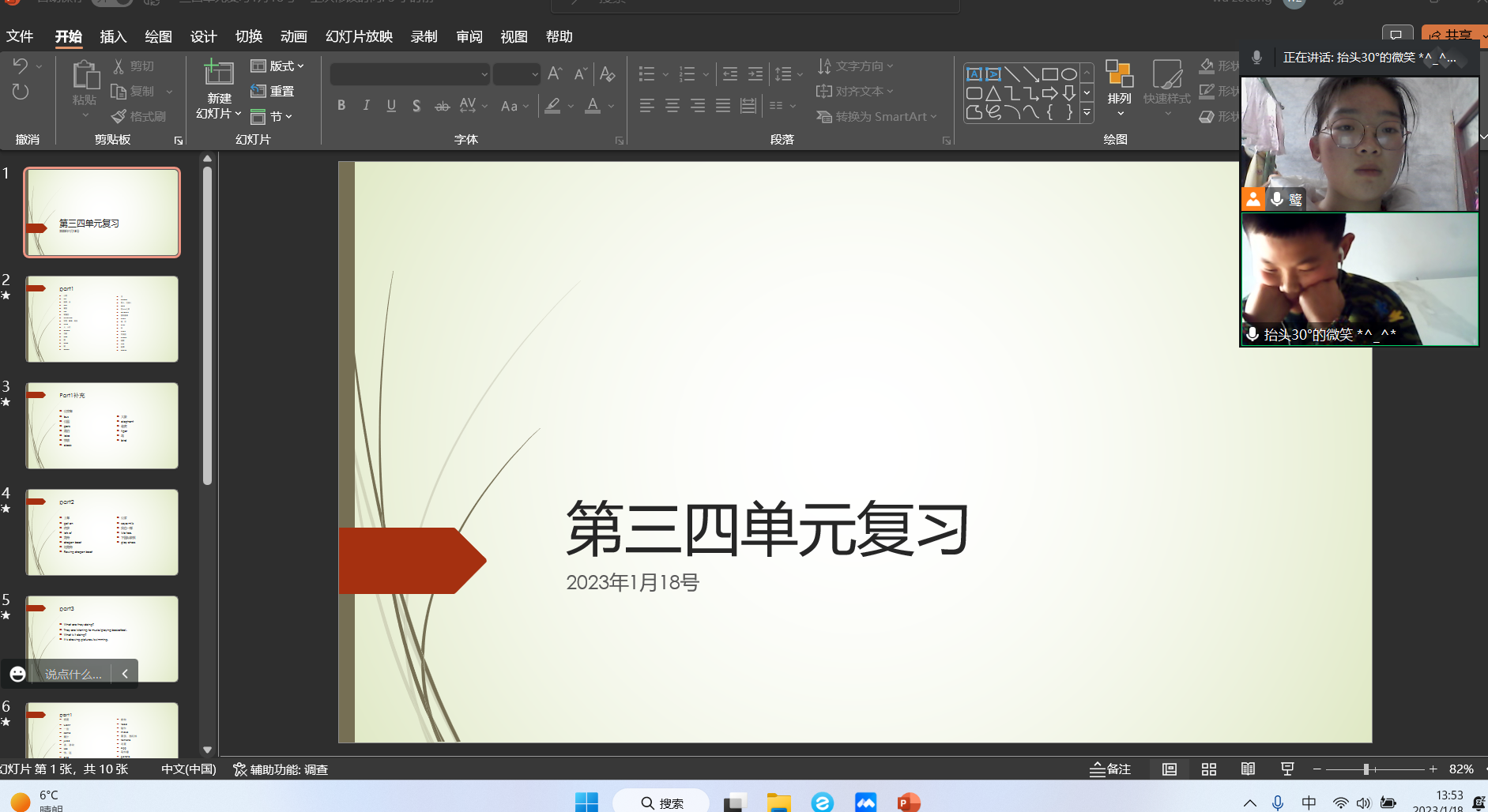Toggle bold formatting
1488x812 pixels.
click(341, 106)
